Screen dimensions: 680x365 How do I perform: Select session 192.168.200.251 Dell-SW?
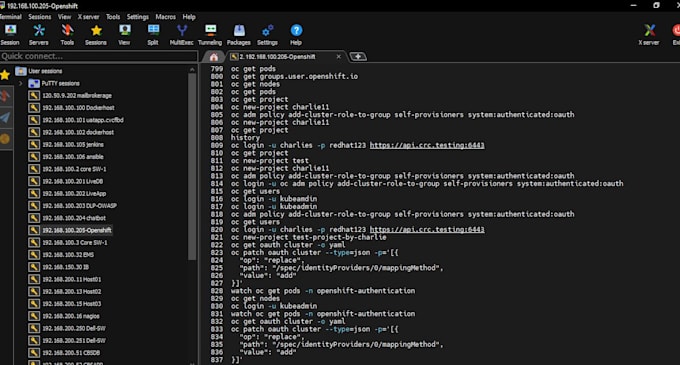[x=74, y=341]
